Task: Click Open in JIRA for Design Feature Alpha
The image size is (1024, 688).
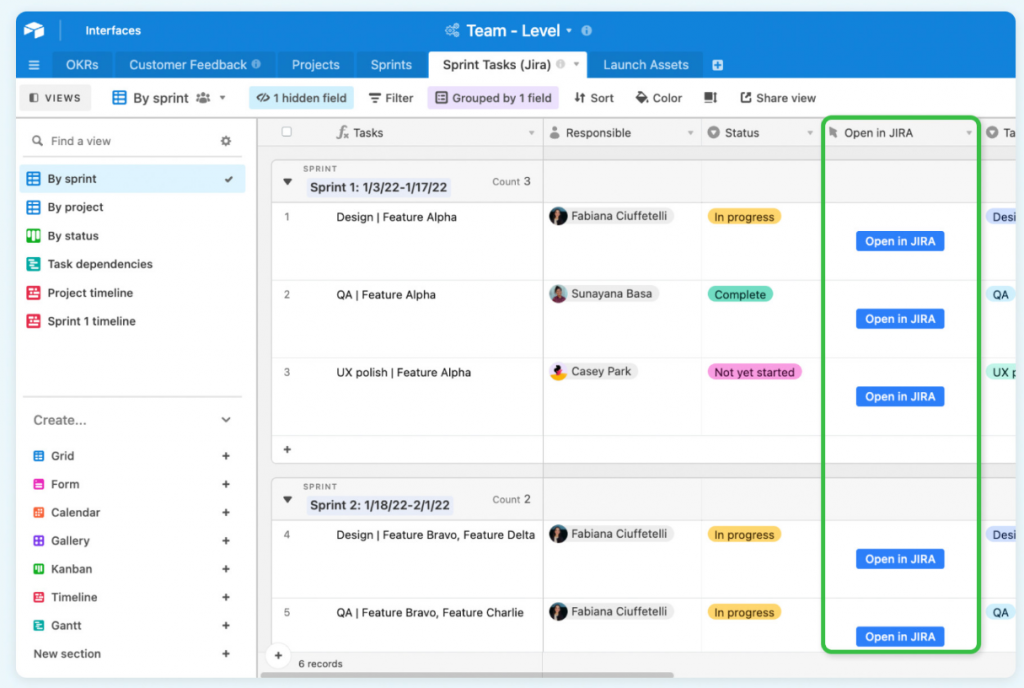Action: tap(900, 241)
